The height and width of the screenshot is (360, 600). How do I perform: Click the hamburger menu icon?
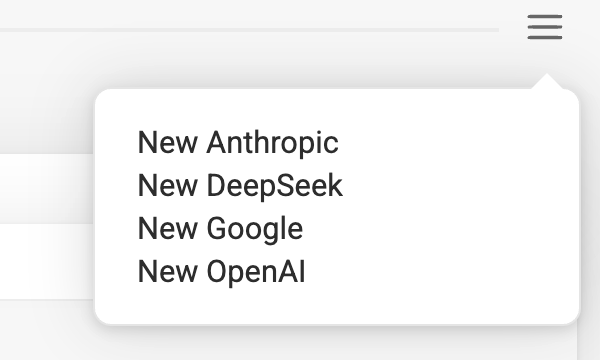tap(545, 27)
